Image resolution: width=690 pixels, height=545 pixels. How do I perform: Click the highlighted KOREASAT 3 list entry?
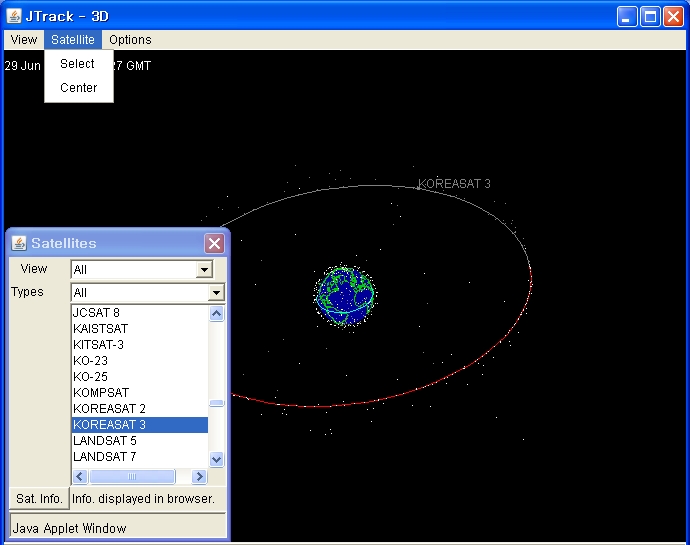click(x=140, y=424)
